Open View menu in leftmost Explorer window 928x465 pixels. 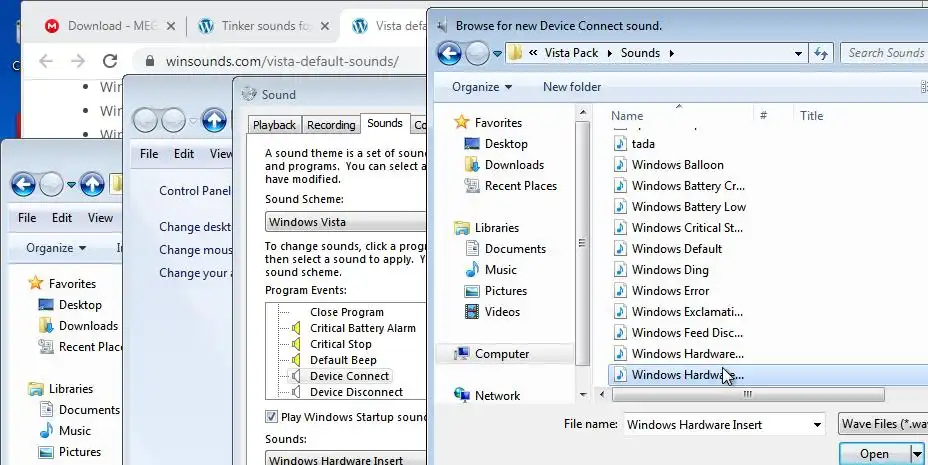(x=100, y=218)
